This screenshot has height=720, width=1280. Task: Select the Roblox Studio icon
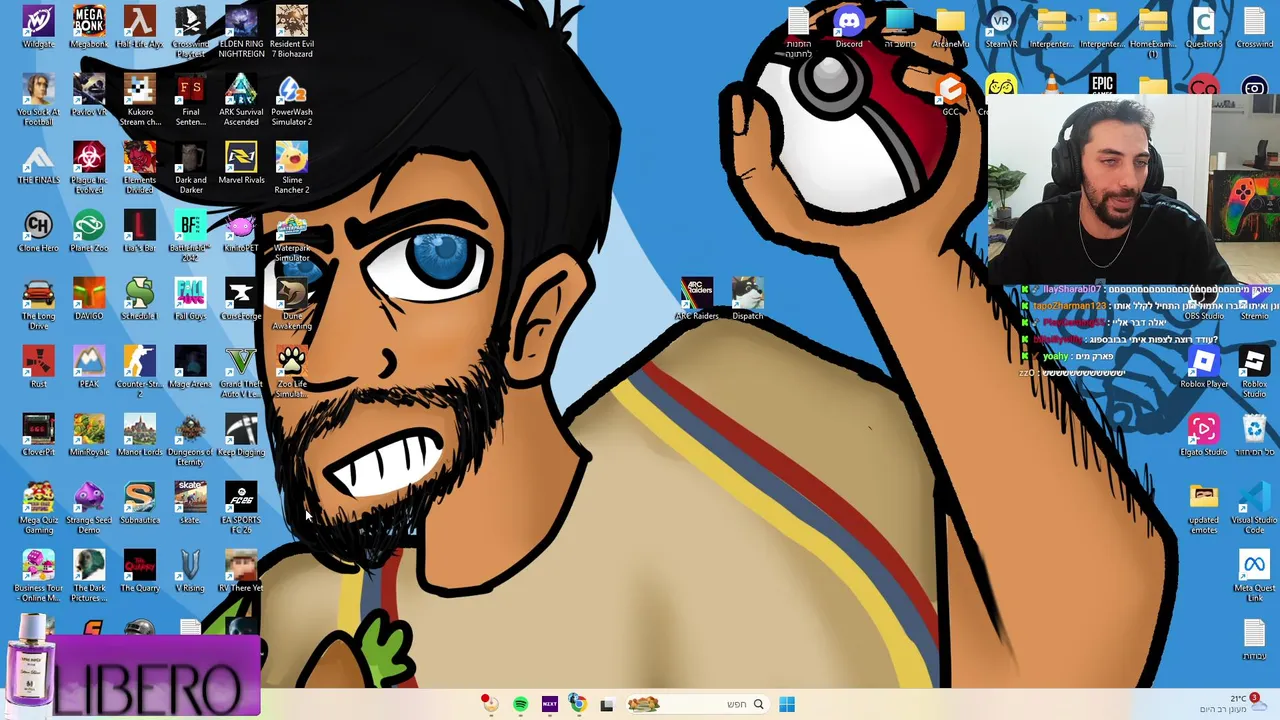[x=1254, y=371]
